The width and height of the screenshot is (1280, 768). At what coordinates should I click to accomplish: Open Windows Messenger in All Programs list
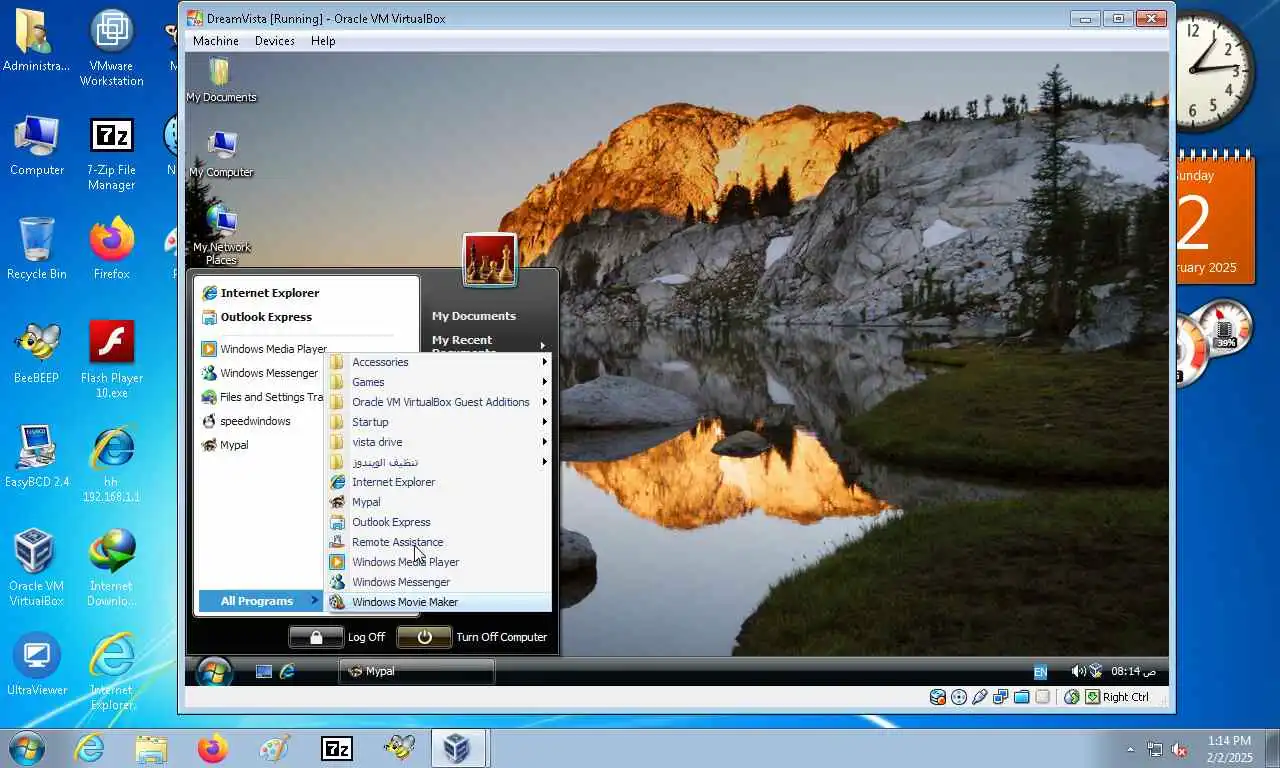click(438, 582)
